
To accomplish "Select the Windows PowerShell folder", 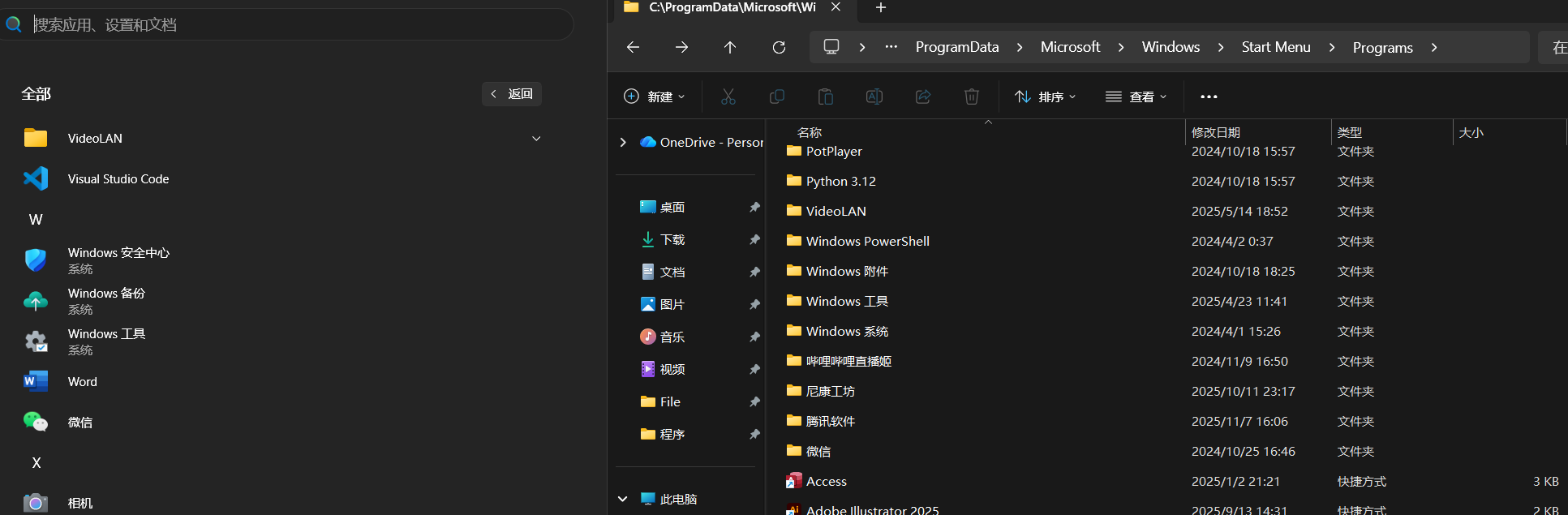I will click(867, 241).
